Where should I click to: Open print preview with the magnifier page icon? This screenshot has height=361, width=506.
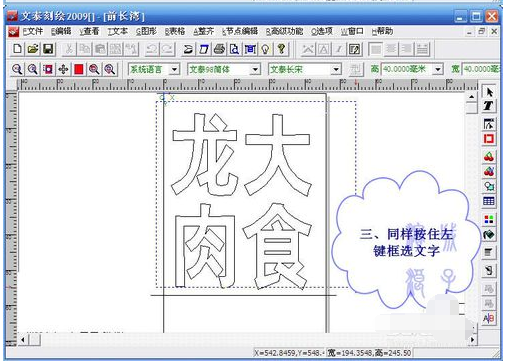tap(235, 49)
